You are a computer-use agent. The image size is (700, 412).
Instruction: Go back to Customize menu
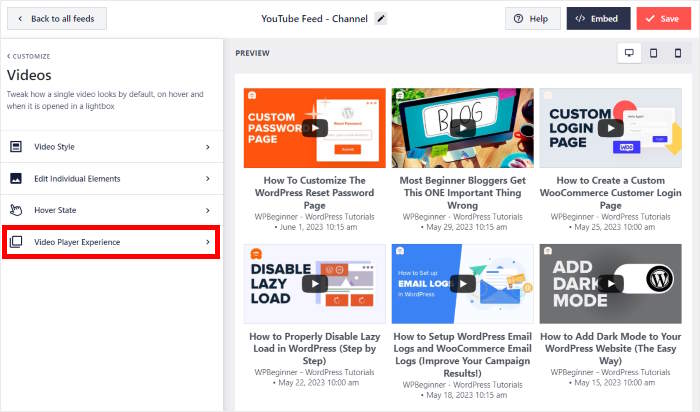point(29,56)
